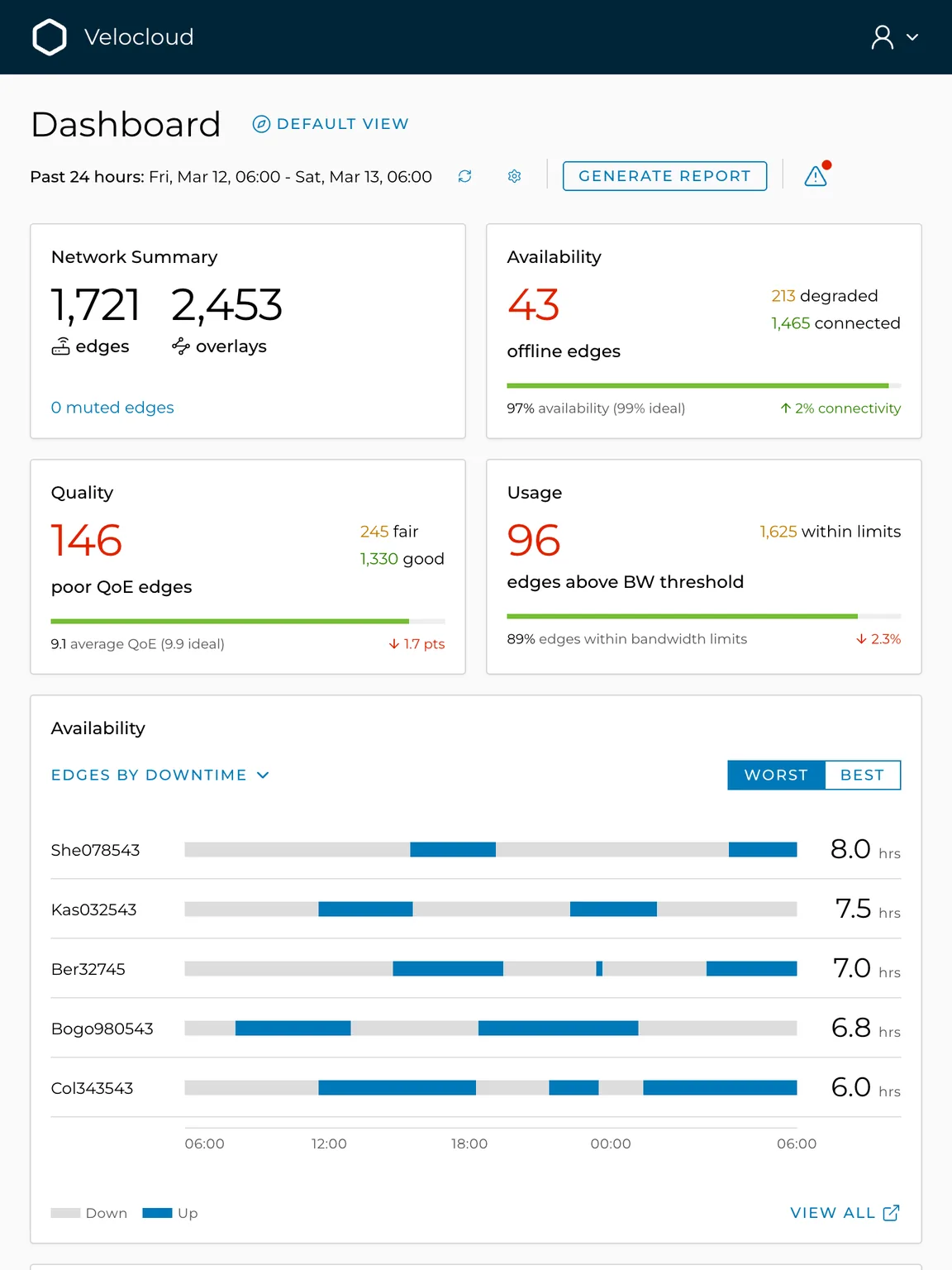This screenshot has height=1270, width=952.
Task: Click the VIEW ALL external link icon
Action: pos(892,1213)
